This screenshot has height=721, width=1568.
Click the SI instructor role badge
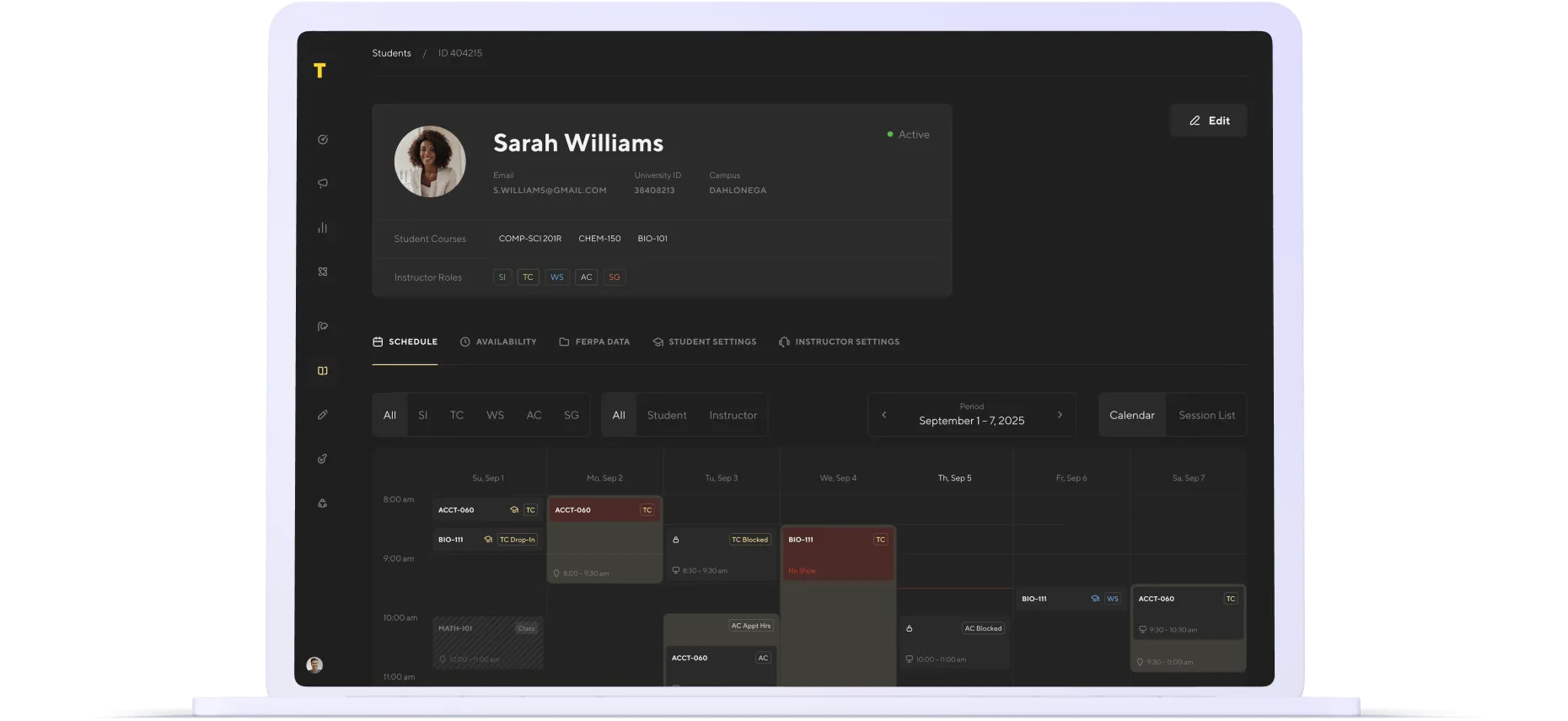coord(502,277)
